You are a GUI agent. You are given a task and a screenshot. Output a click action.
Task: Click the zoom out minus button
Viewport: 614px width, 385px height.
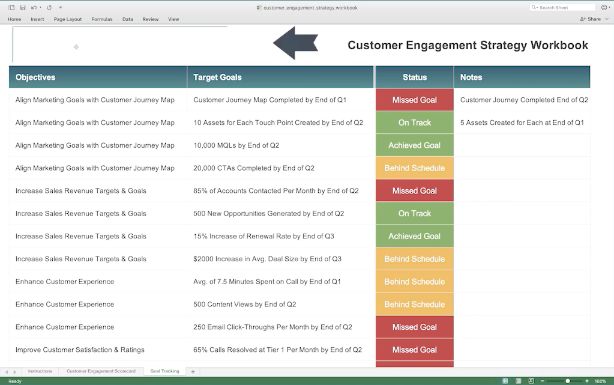[x=542, y=381]
